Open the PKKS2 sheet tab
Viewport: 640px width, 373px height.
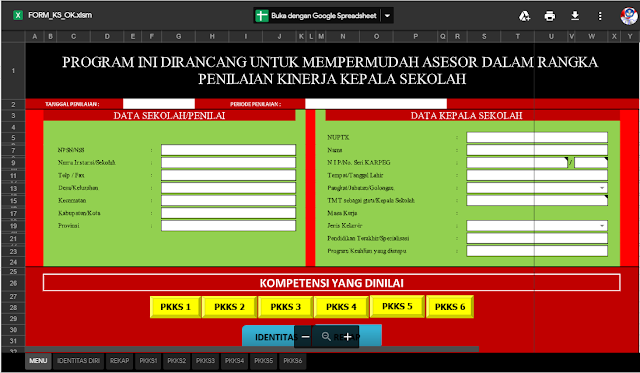177,361
